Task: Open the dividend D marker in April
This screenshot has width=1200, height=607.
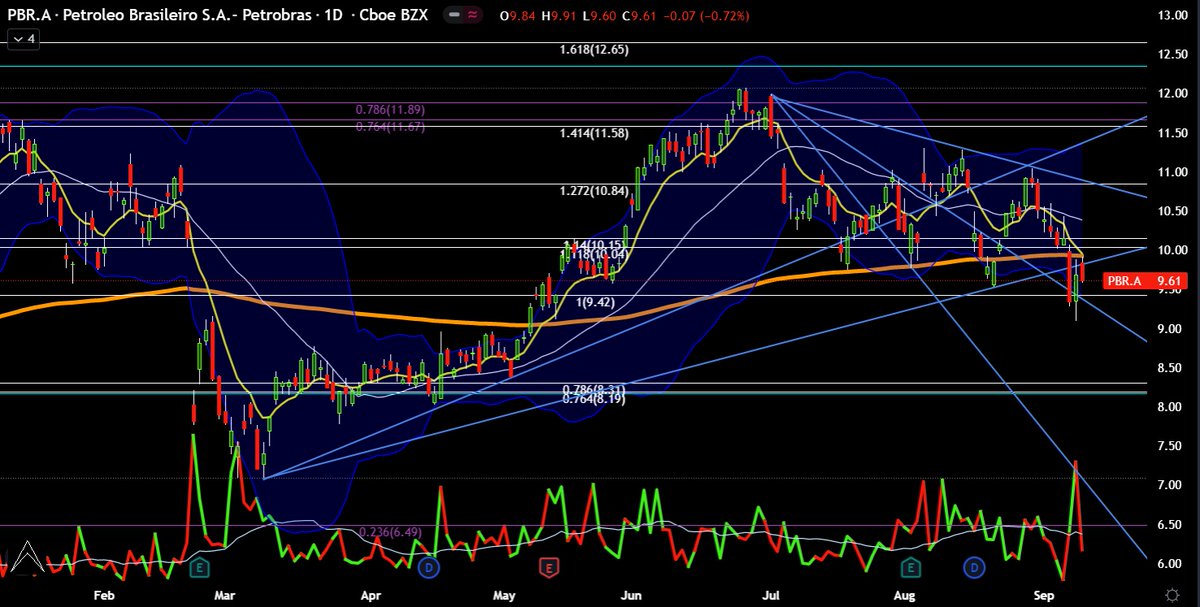Action: [429, 569]
